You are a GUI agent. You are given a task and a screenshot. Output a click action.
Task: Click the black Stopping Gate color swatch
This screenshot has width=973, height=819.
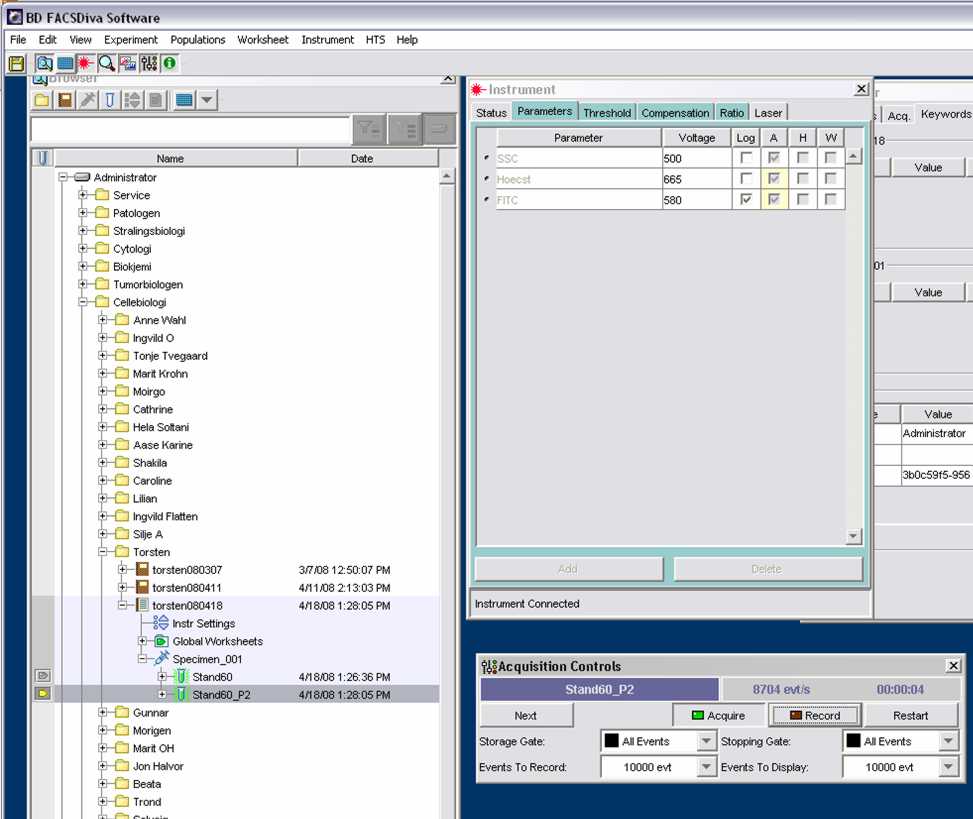click(x=852, y=742)
